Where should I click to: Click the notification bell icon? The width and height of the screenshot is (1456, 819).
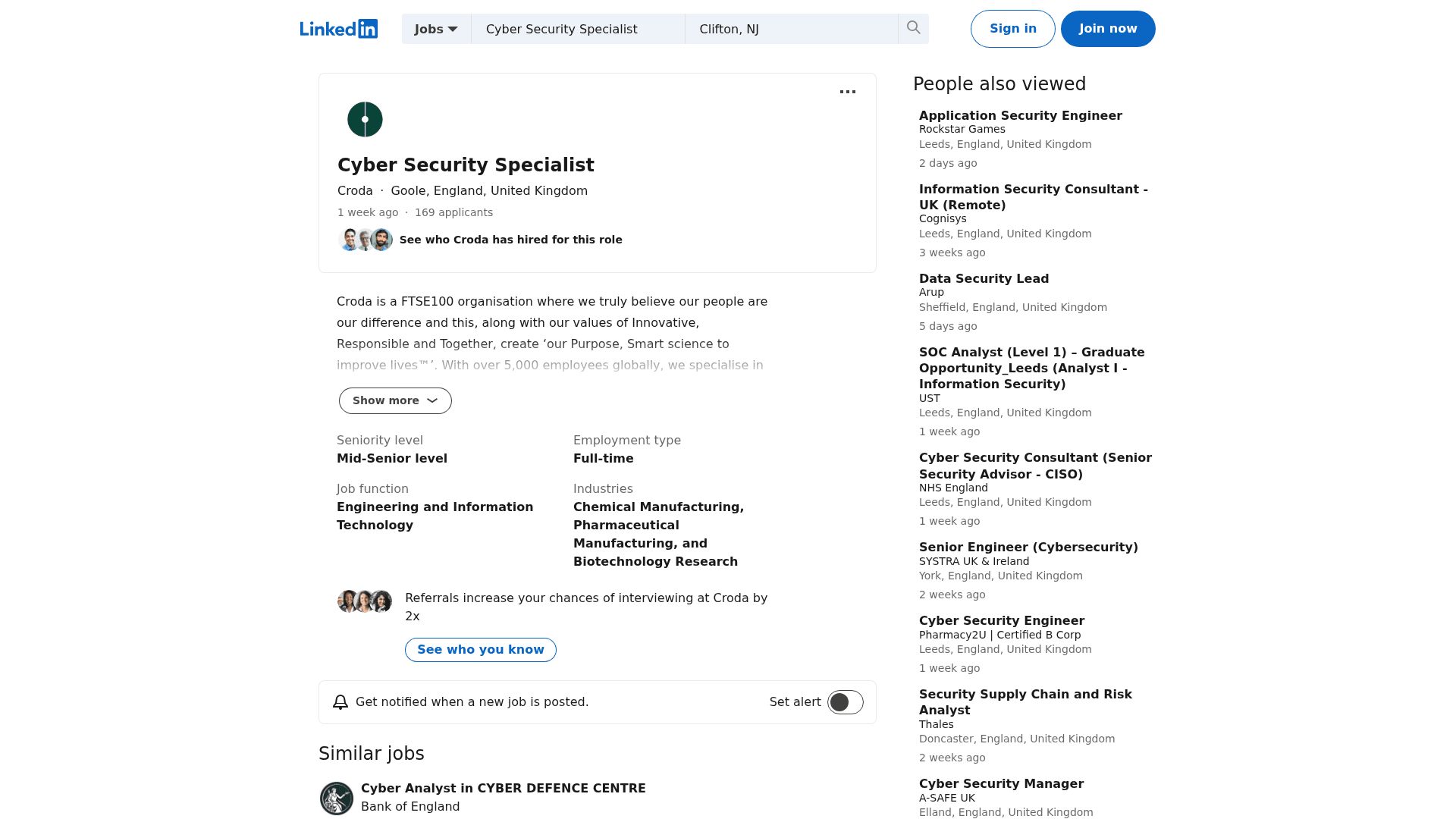(x=340, y=702)
